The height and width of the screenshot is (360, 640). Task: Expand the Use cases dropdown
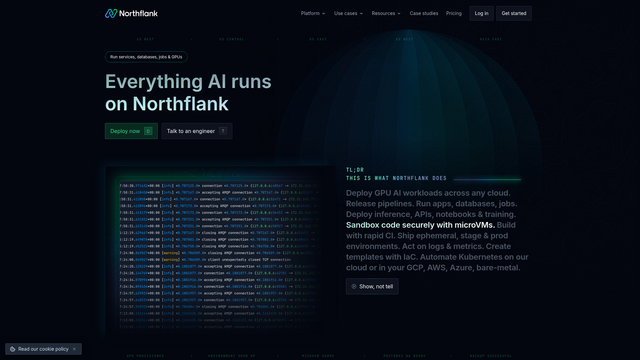pos(348,13)
